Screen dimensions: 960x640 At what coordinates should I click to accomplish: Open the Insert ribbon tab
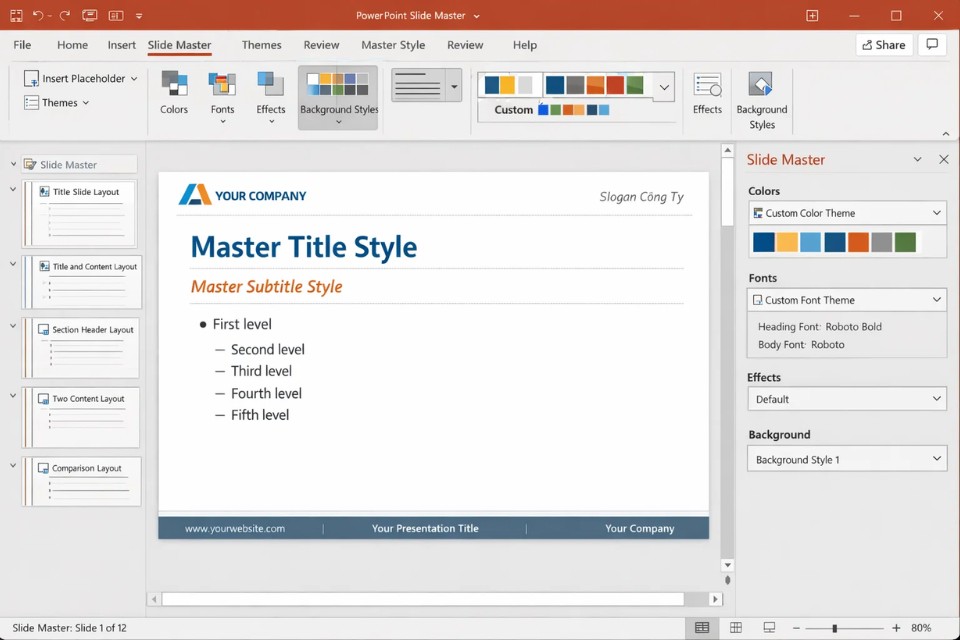click(x=121, y=45)
